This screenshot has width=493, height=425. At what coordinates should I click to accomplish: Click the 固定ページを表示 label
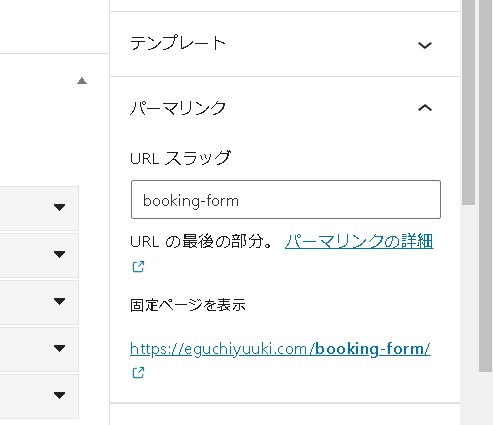click(x=188, y=305)
